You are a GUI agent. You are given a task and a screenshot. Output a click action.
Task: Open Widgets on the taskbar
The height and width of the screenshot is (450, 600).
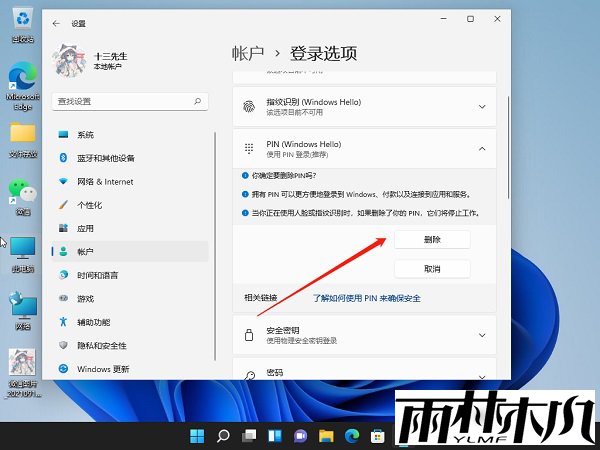(x=274, y=436)
